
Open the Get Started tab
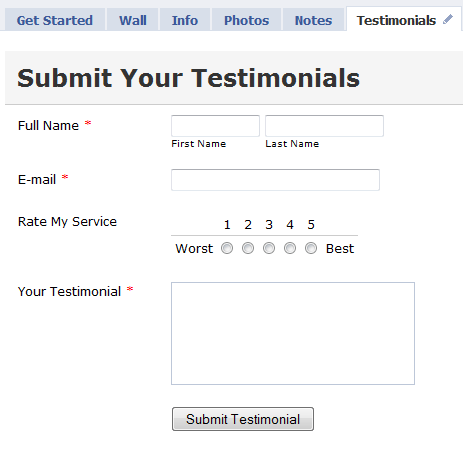coord(55,20)
